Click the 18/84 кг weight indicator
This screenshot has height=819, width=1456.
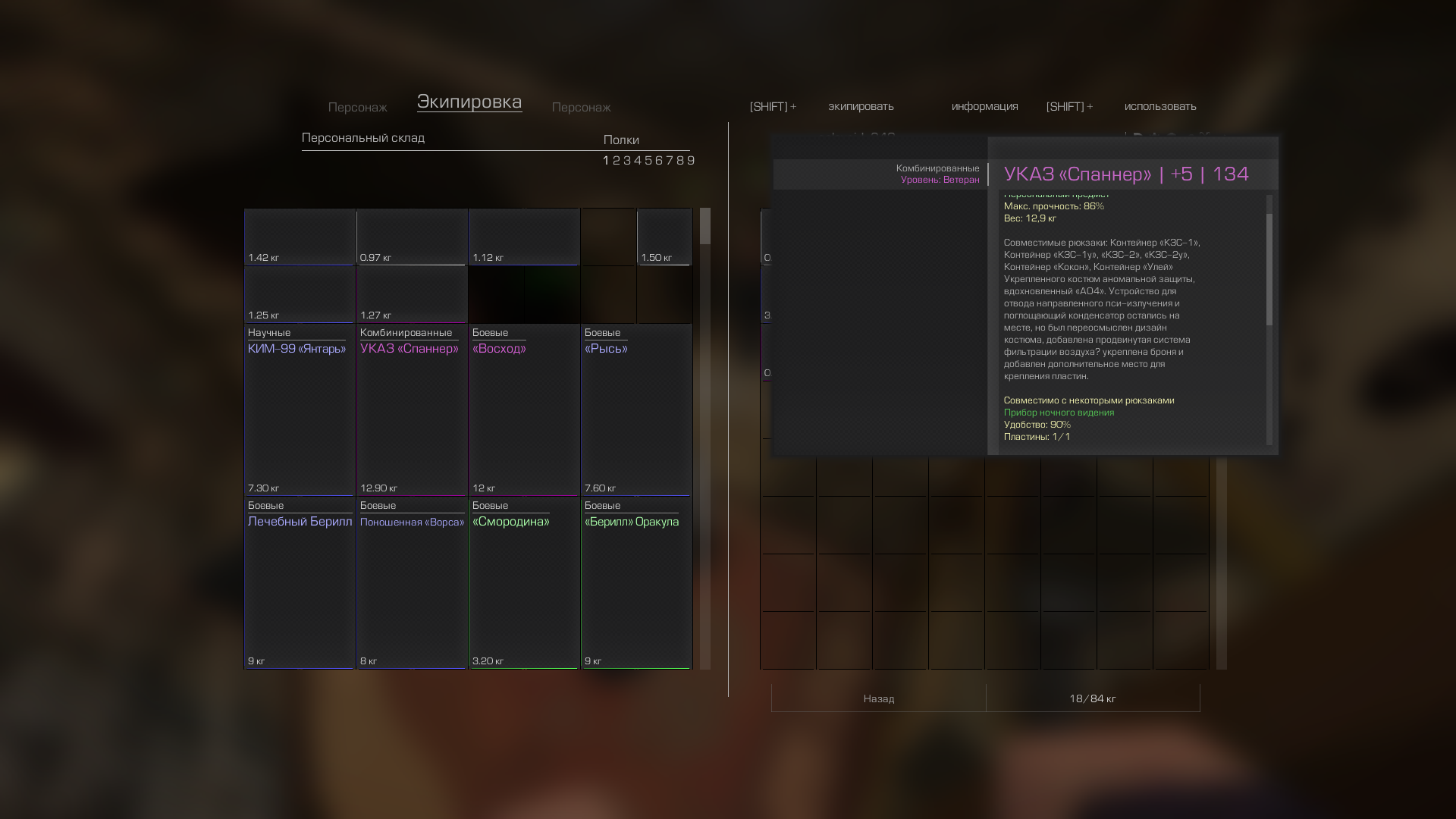1092,698
